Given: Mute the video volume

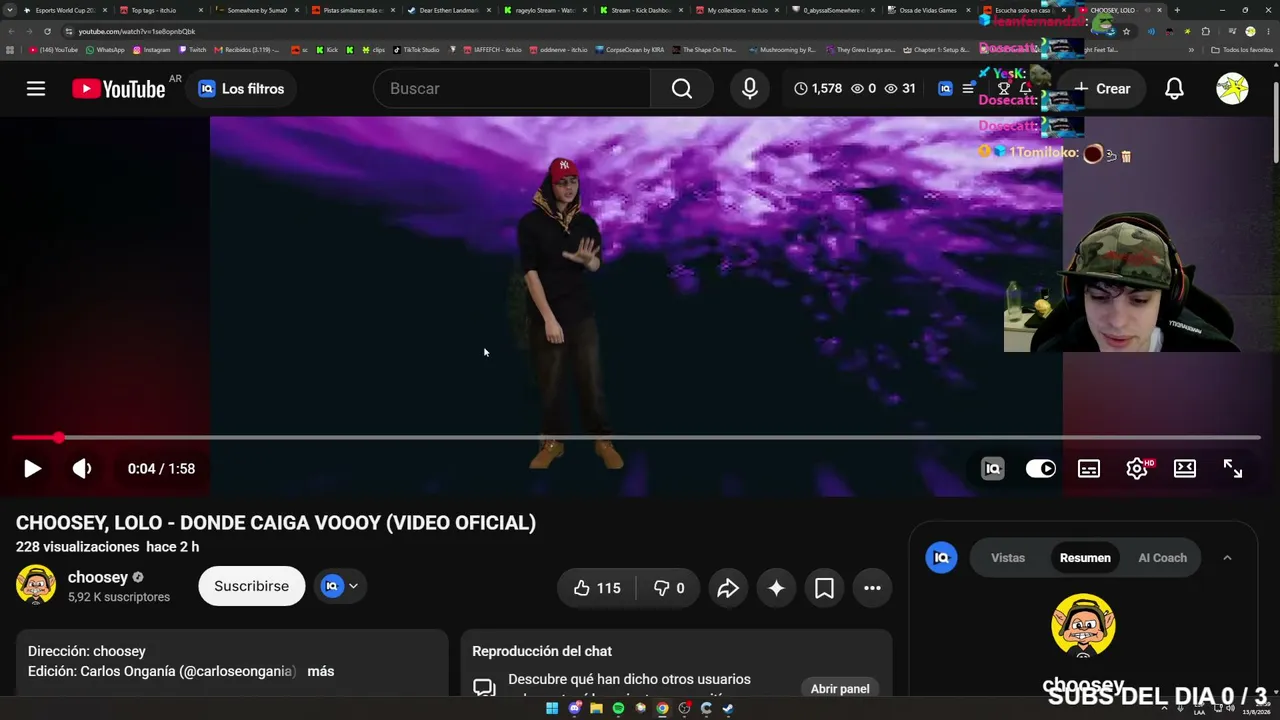Looking at the screenshot, I should (82, 468).
